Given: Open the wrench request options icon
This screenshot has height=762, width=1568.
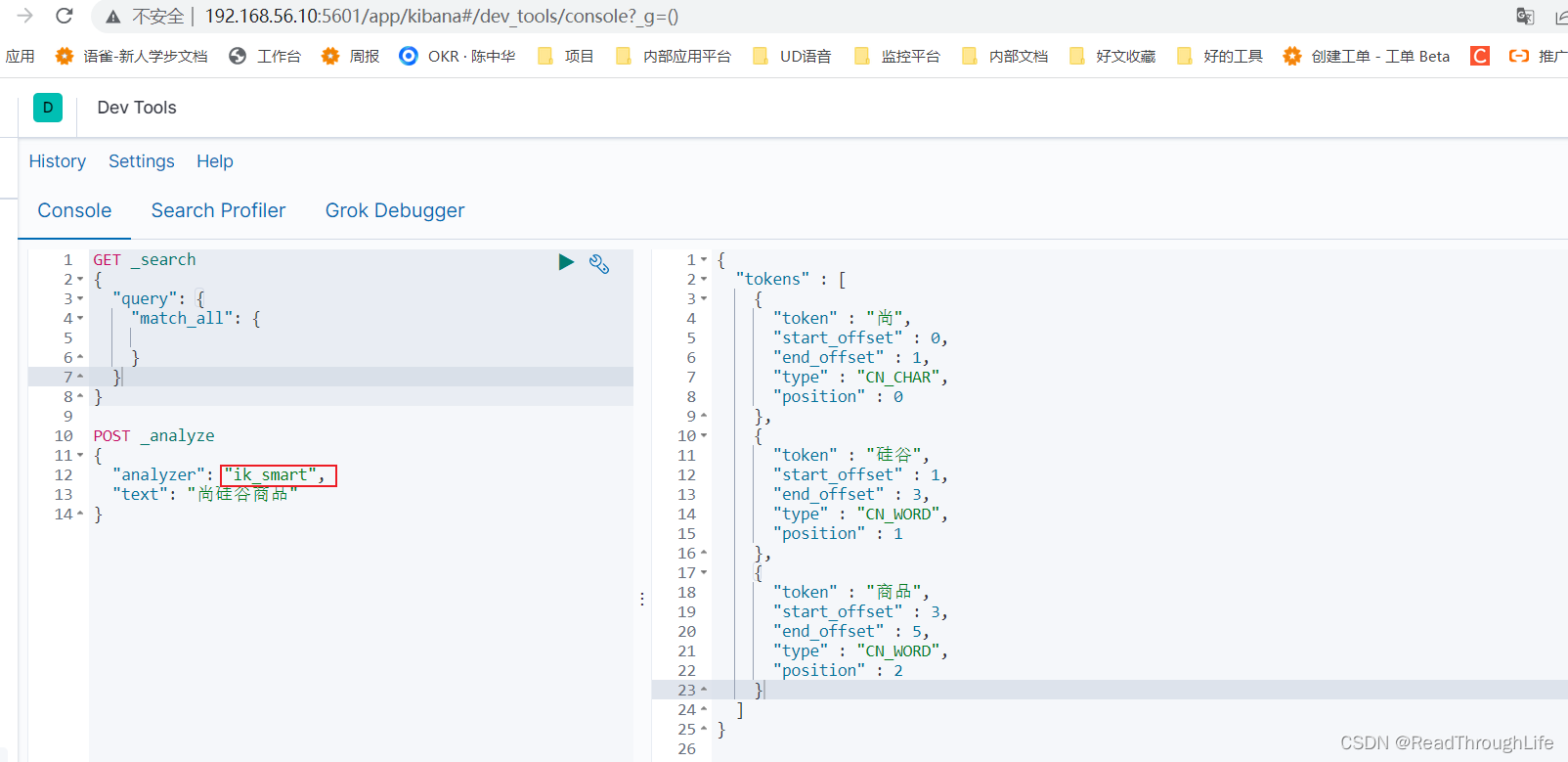Looking at the screenshot, I should click(x=599, y=263).
